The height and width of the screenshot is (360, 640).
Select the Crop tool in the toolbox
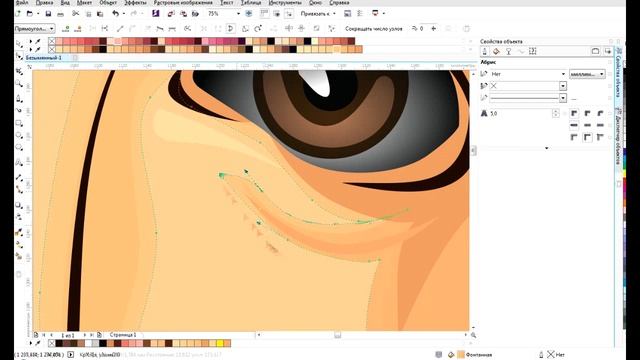[19, 71]
